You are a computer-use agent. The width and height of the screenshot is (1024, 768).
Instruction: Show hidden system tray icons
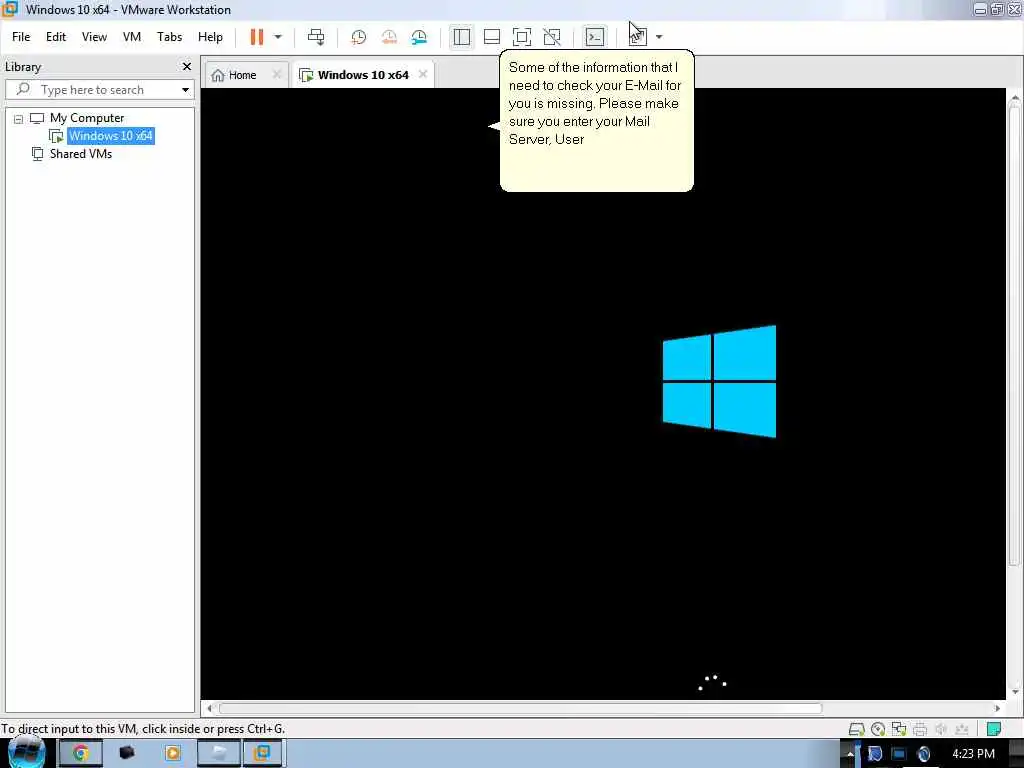(x=850, y=754)
